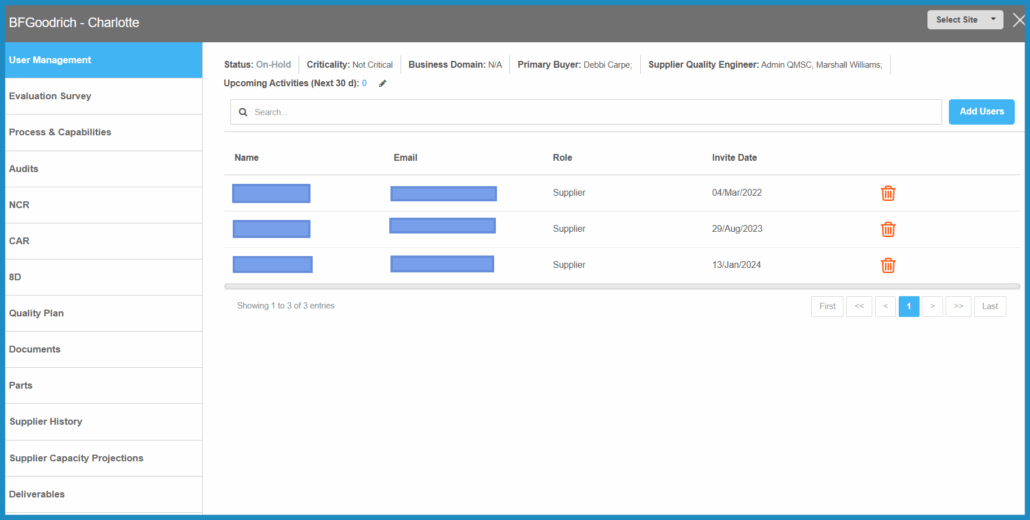
Task: Open the Quality Plan section
Action: [x=36, y=313]
